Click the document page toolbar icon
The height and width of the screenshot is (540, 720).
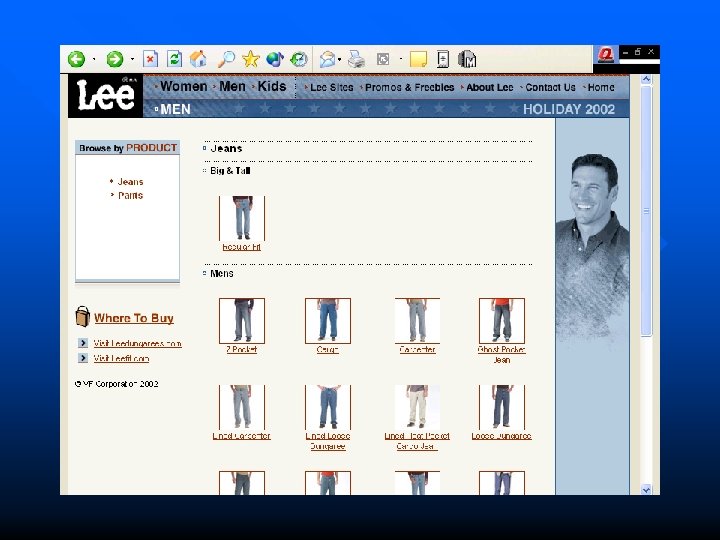point(443,59)
